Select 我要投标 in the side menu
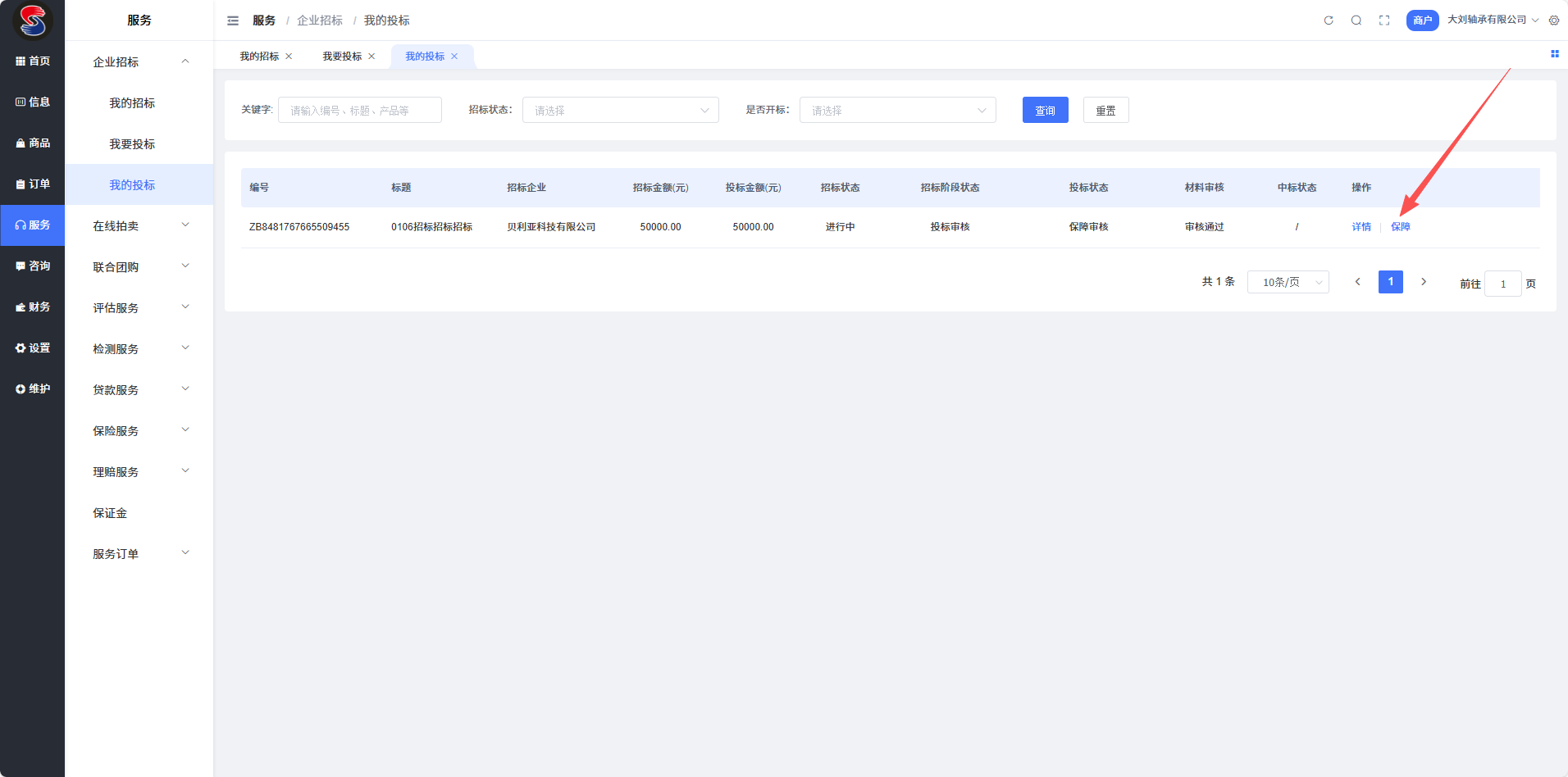Screen dimensions: 1568x777 (132, 144)
